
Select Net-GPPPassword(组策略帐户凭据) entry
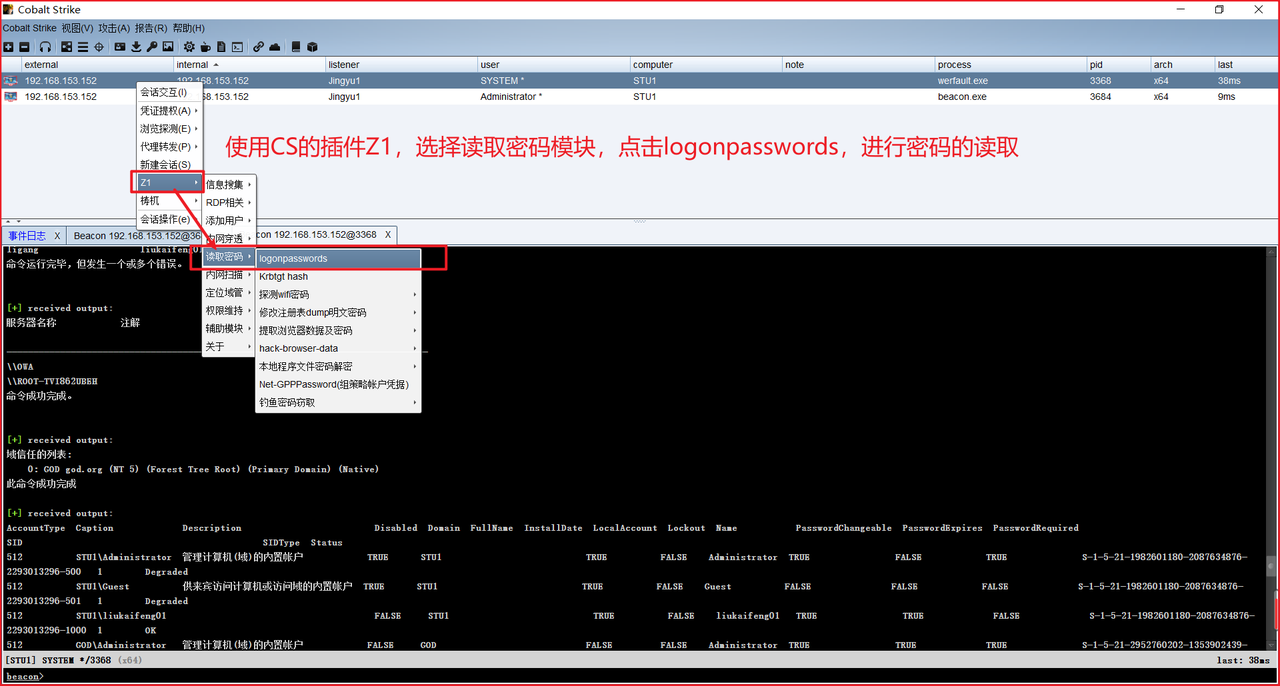(x=338, y=384)
